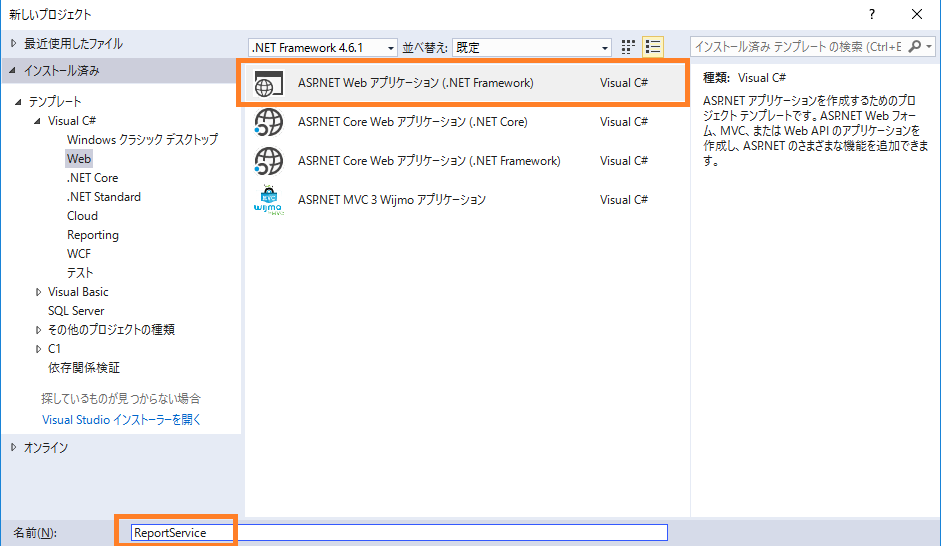941x546 pixels.
Task: Click the Visual C# tree label
Action: (72, 121)
